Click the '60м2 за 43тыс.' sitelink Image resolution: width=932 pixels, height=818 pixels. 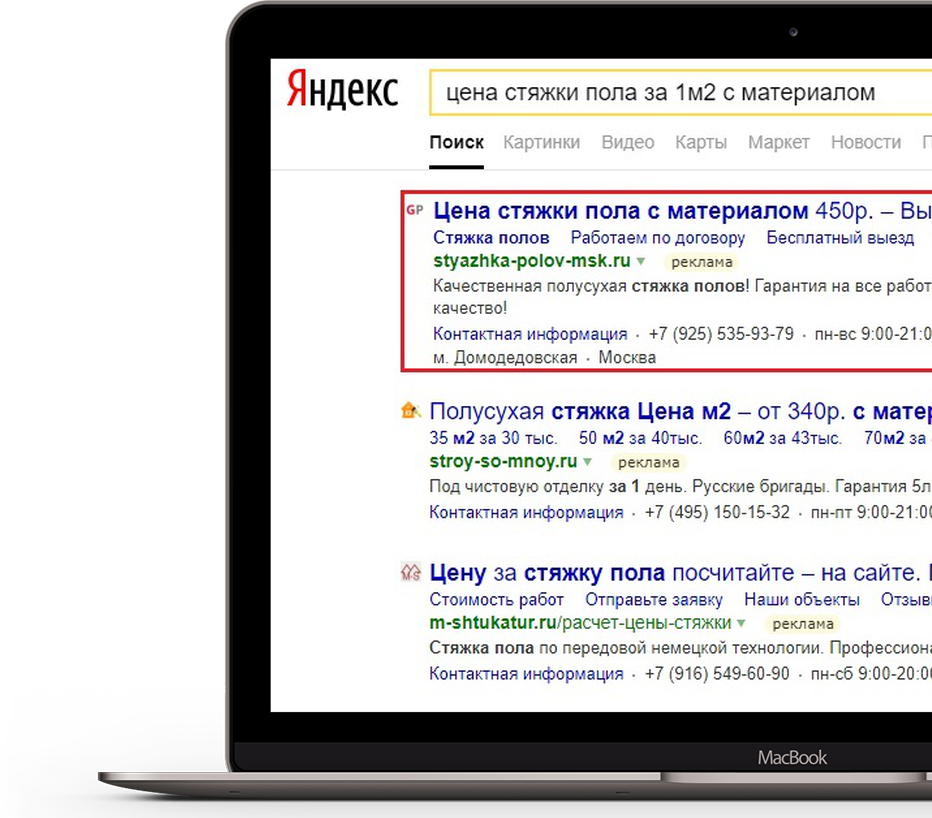click(x=783, y=438)
